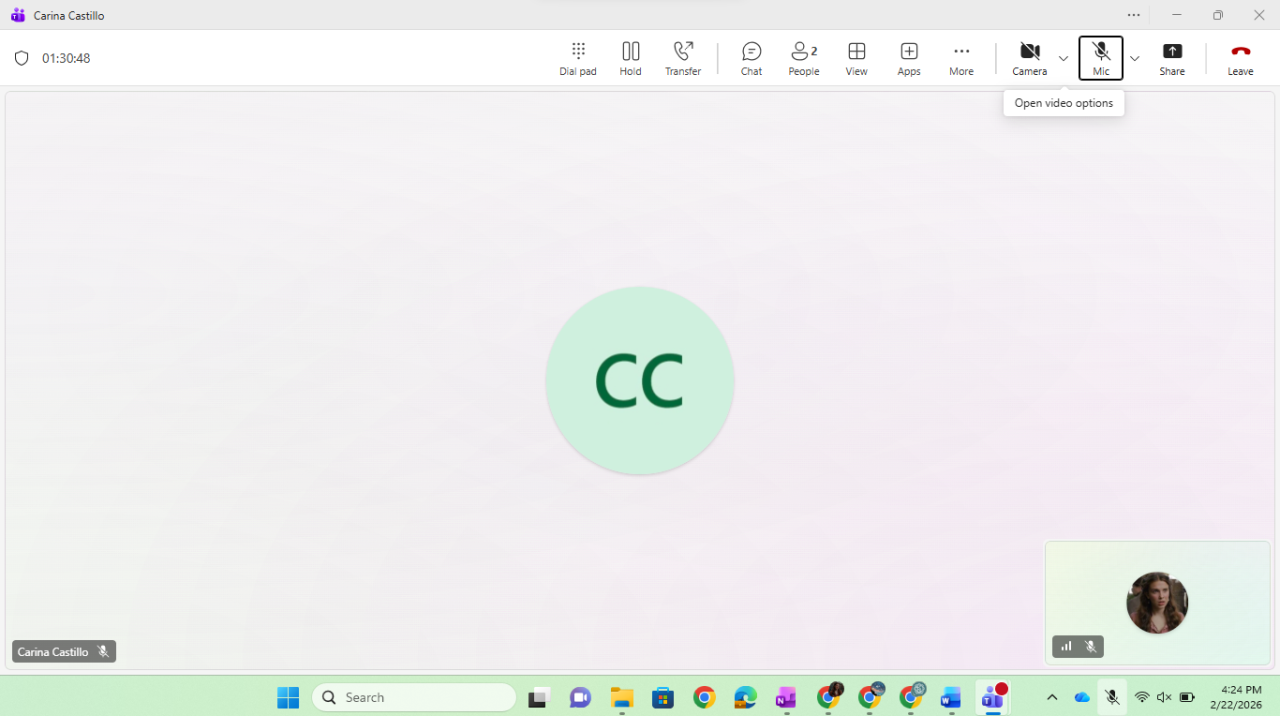Viewport: 1280px width, 716px height.
Task: Open OneNote from taskbar
Action: pos(787,697)
